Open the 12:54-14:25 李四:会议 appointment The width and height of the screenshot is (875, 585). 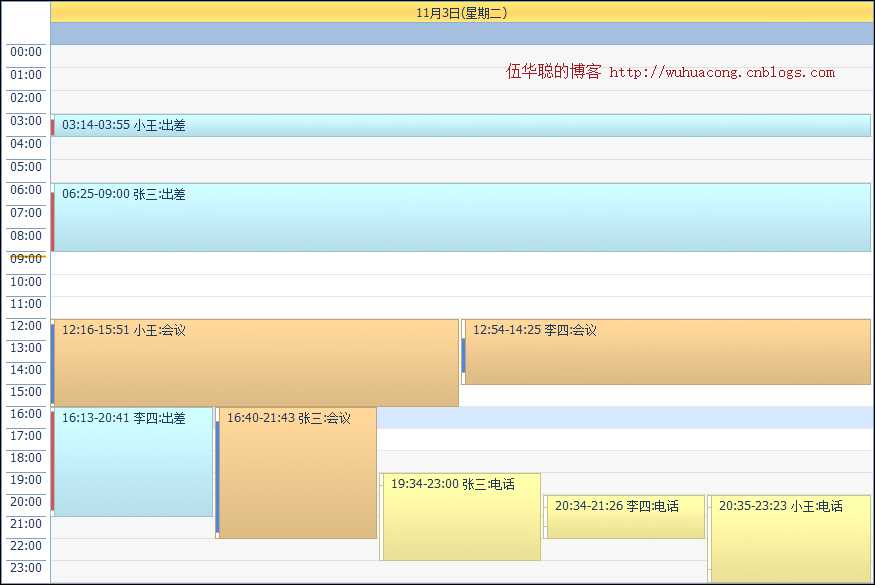tap(666, 352)
